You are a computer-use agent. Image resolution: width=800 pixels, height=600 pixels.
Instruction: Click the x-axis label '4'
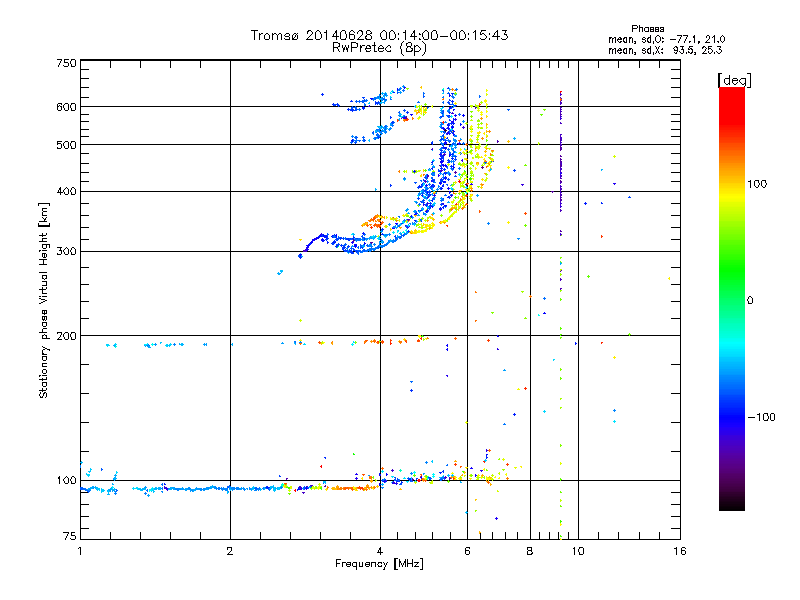380,551
